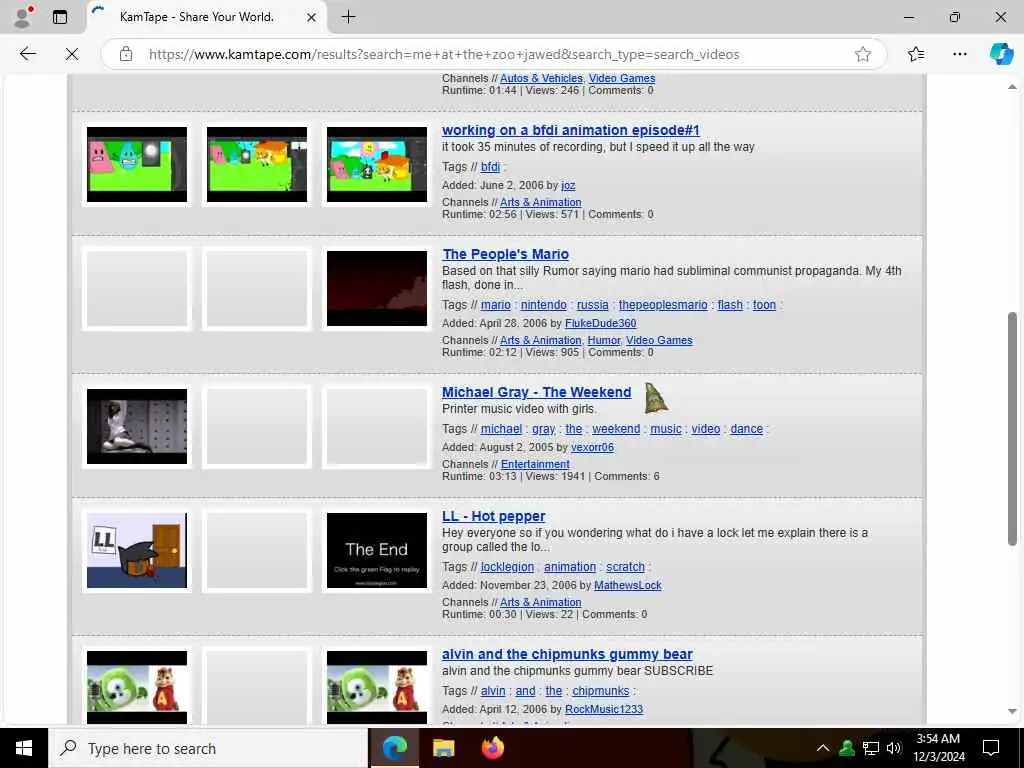Open the Windows Start menu
This screenshot has height=768, width=1024.
click(24, 748)
